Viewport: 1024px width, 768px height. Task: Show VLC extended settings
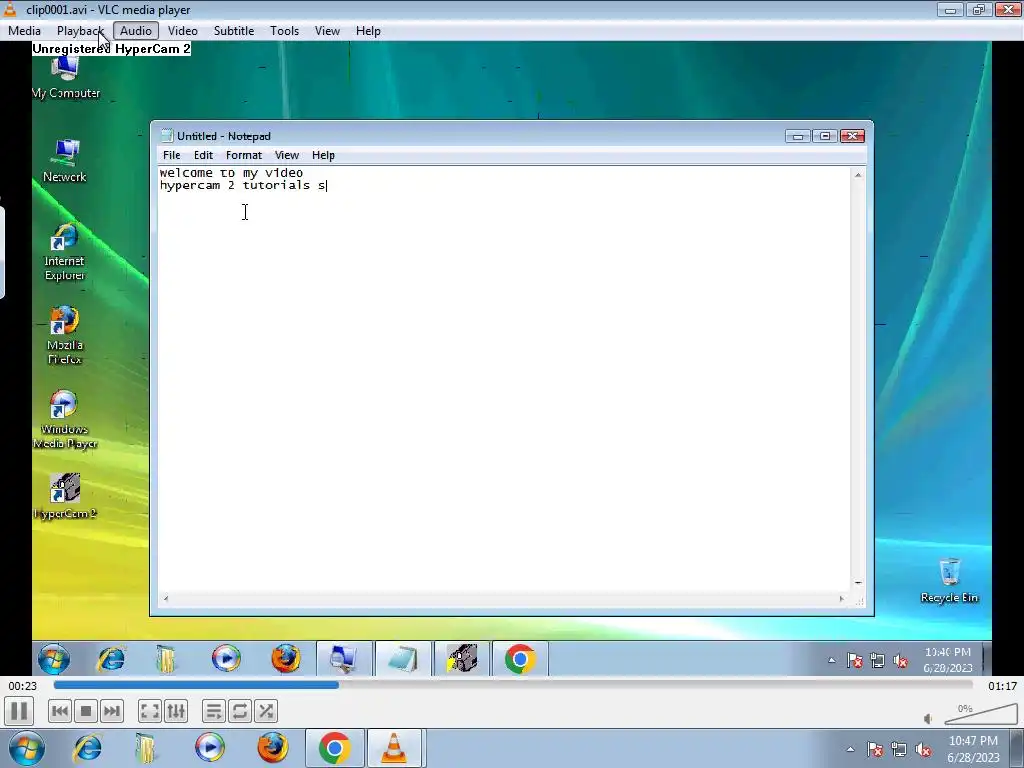click(176, 711)
